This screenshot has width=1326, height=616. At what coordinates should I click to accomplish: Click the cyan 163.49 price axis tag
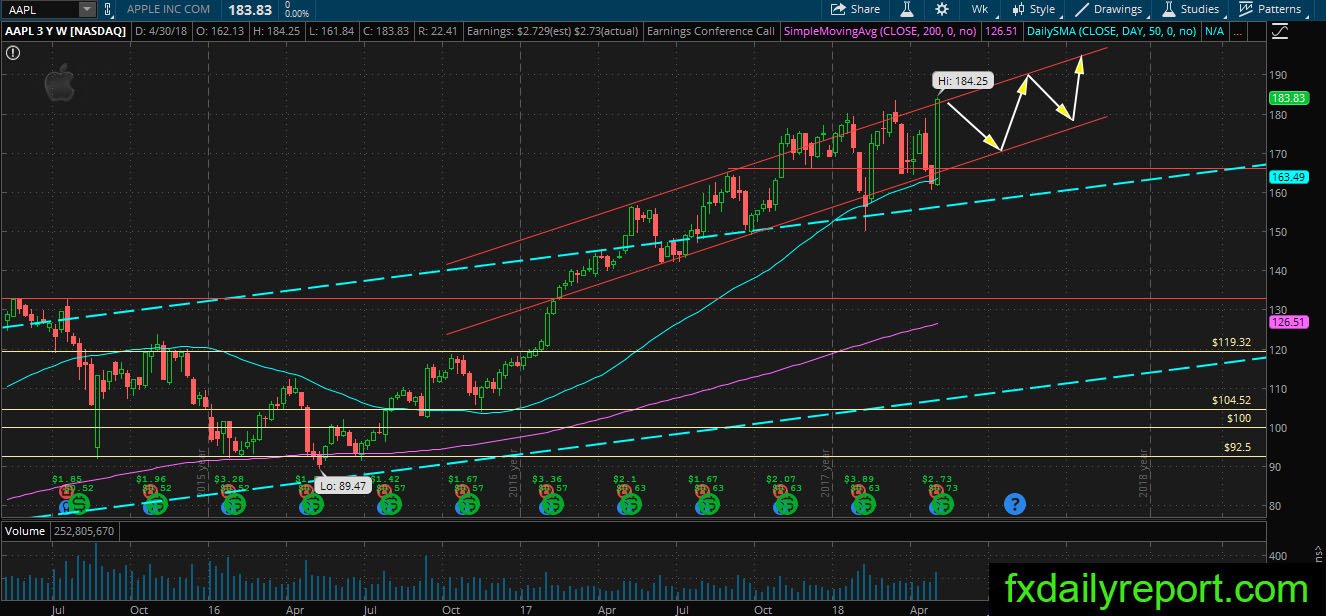click(x=1287, y=177)
